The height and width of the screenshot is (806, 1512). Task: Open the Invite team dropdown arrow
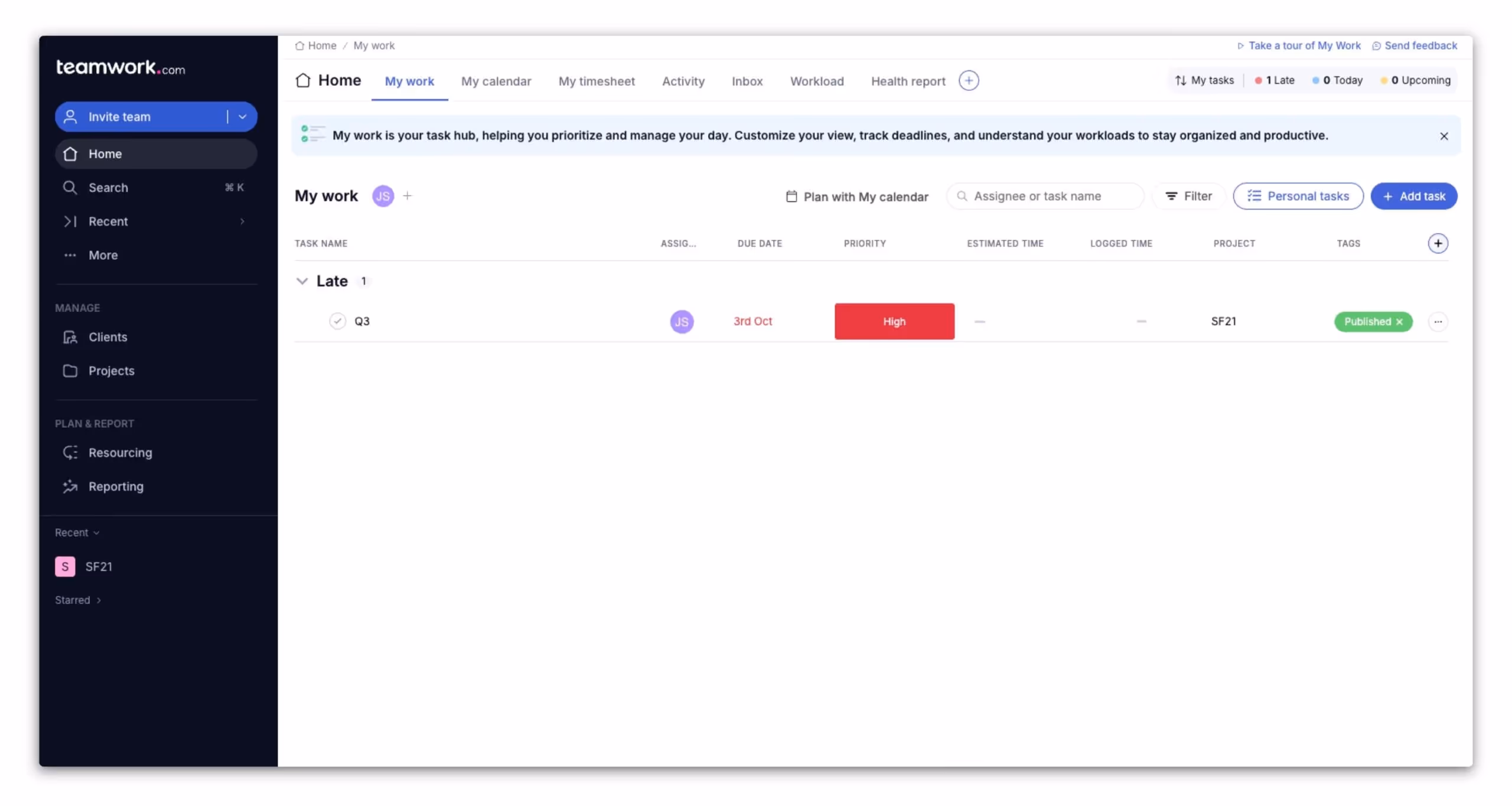coord(242,117)
